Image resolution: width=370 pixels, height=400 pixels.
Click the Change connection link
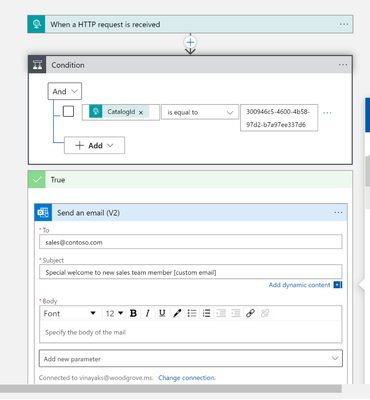(x=187, y=378)
